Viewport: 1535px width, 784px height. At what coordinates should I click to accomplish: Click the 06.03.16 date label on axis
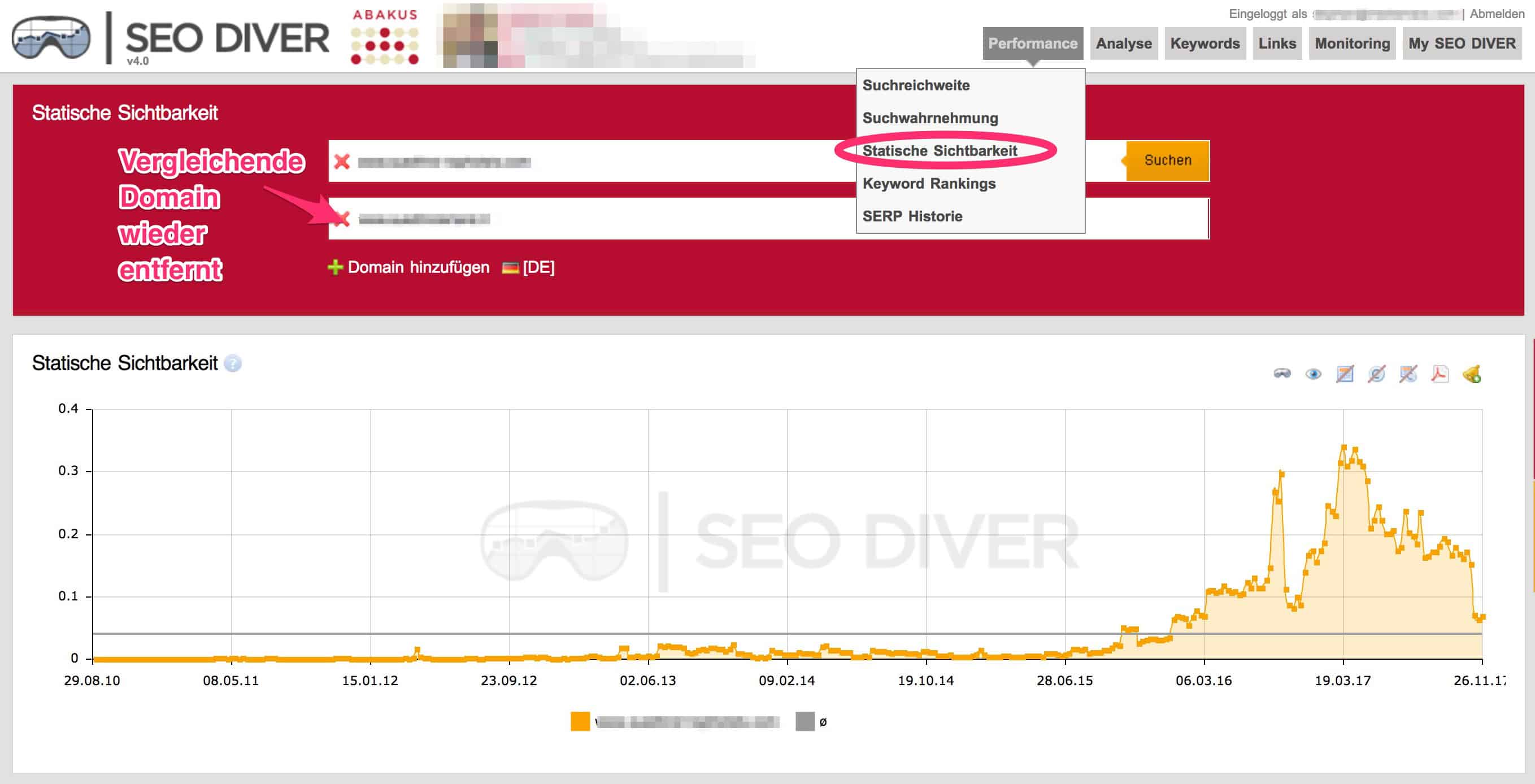pos(1204,680)
